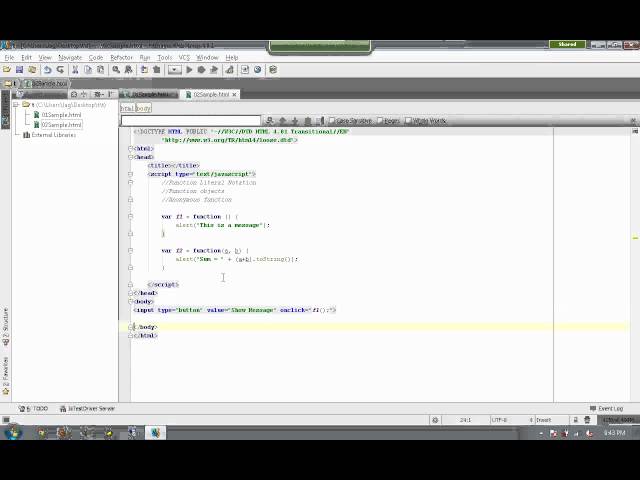This screenshot has height=480, width=640.
Task: Click the toolbar icon right of Debug
Action: [x=214, y=70]
